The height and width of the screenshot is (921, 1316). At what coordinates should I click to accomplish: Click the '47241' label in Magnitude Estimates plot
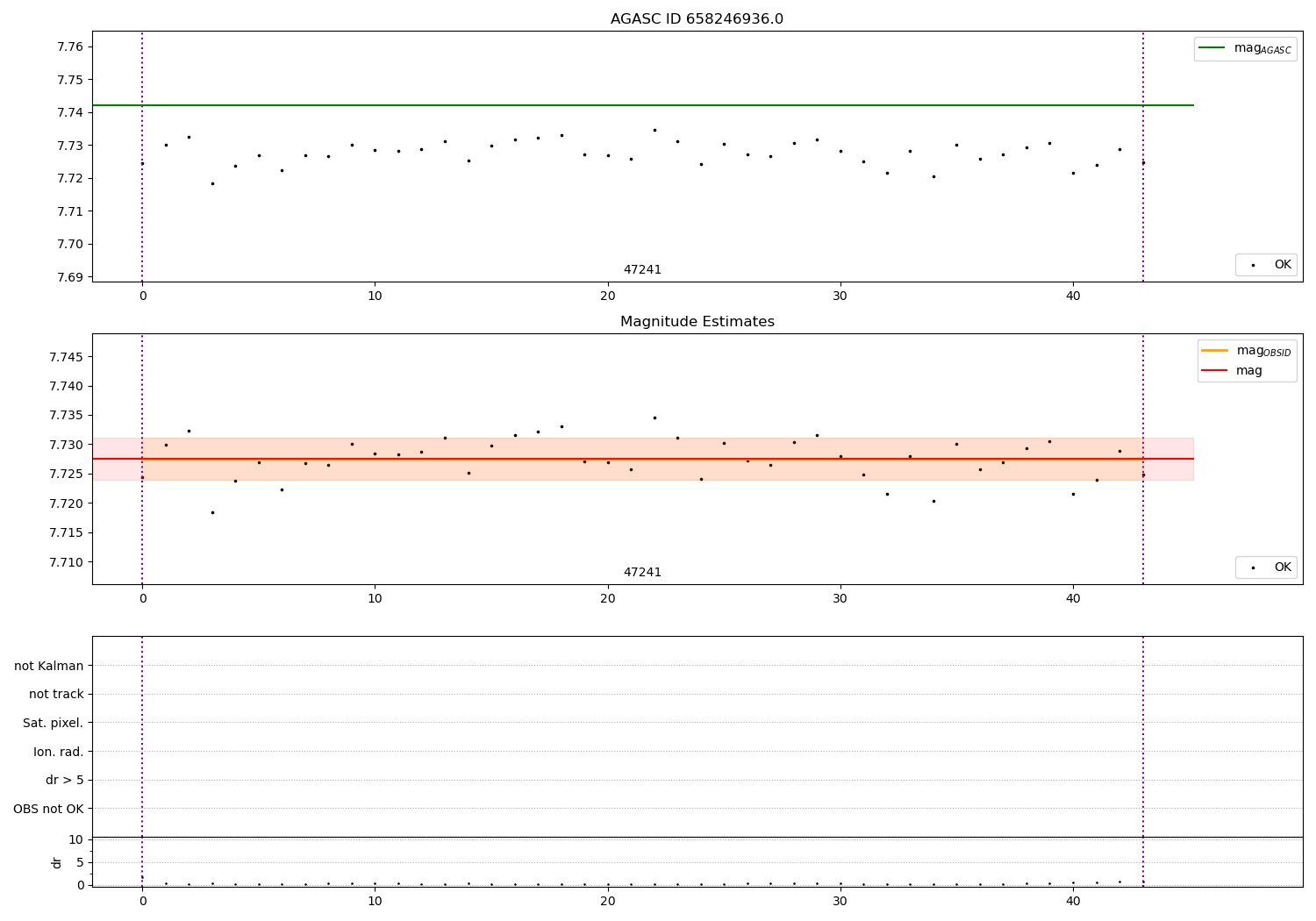click(x=642, y=573)
